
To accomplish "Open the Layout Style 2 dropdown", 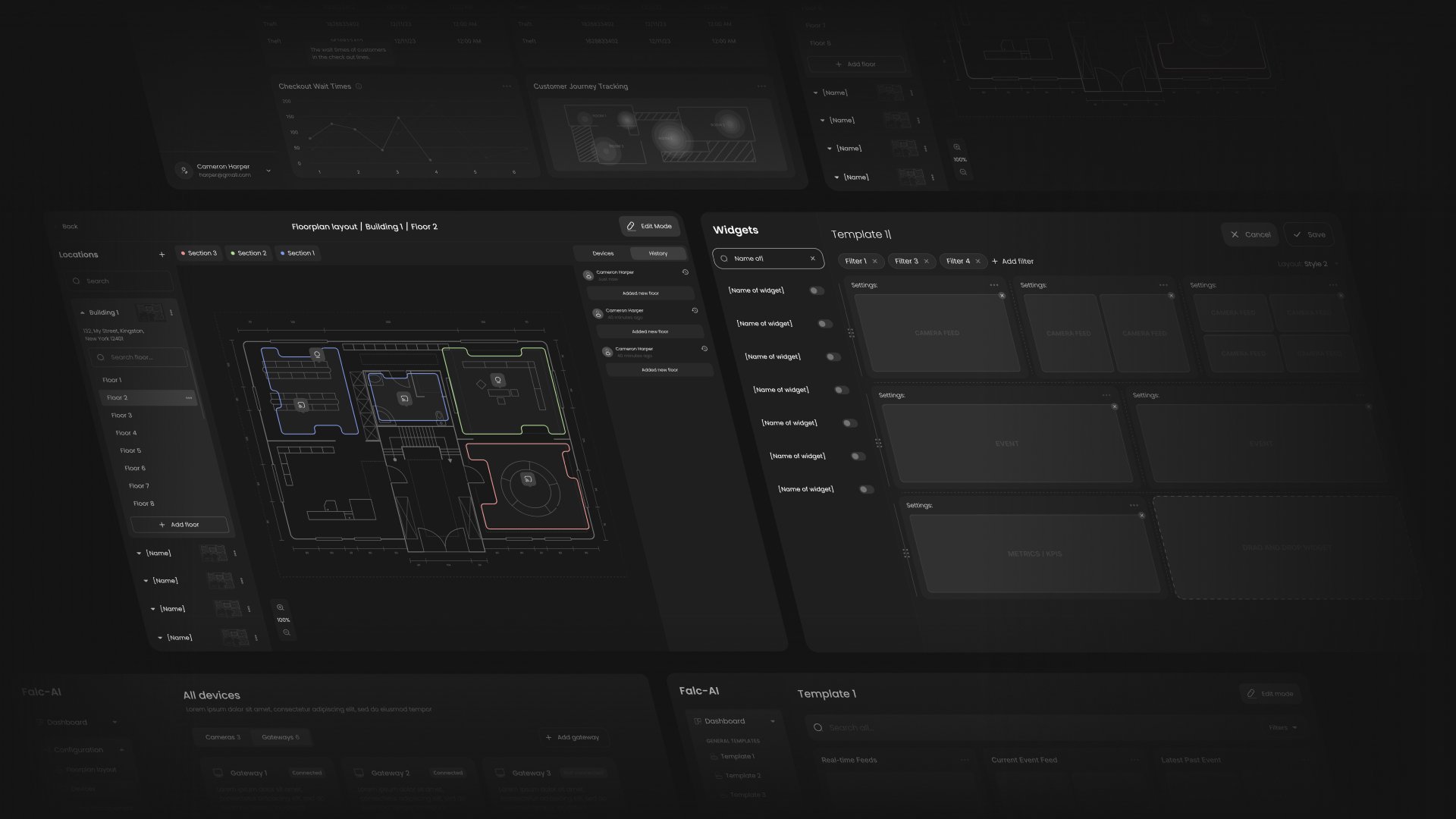I will coord(1307,264).
